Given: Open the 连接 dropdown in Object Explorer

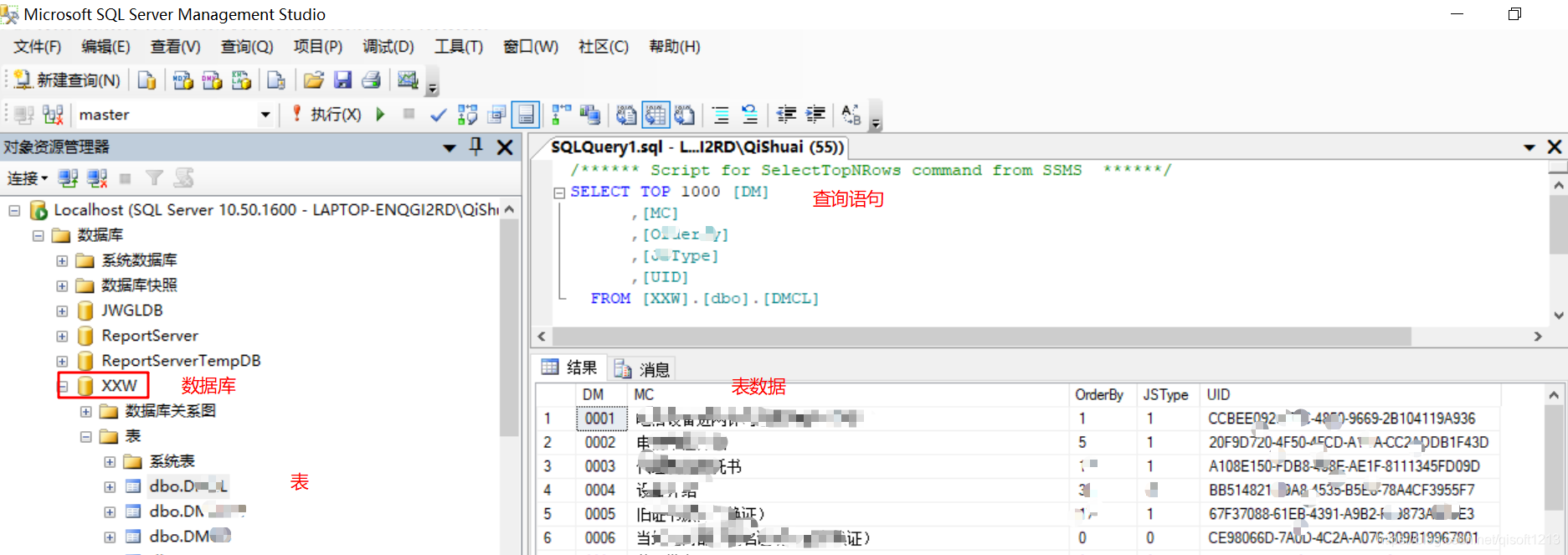Looking at the screenshot, I should [x=28, y=178].
